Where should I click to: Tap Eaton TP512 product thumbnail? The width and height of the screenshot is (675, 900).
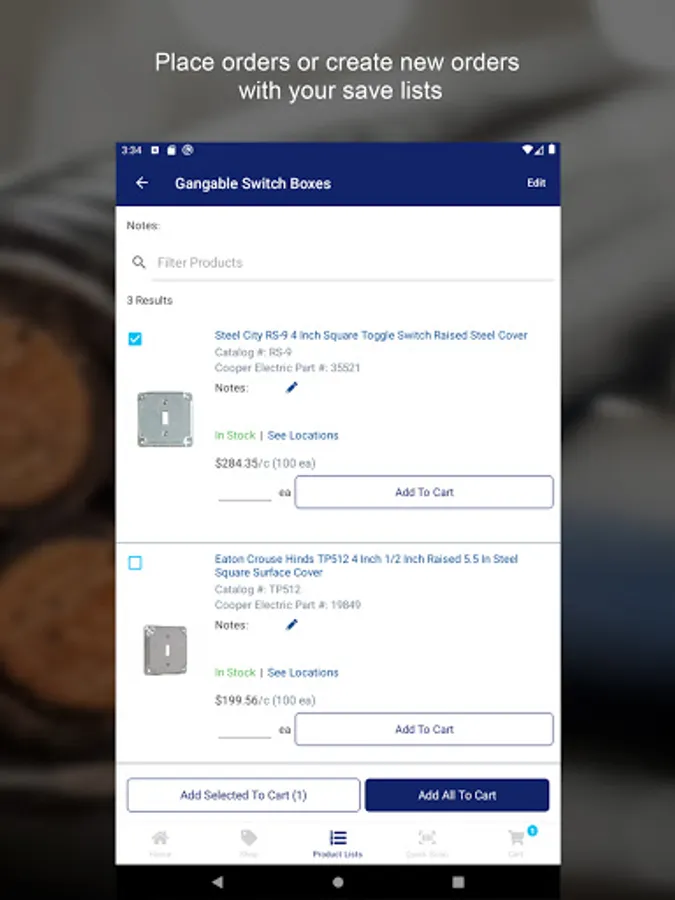point(165,650)
